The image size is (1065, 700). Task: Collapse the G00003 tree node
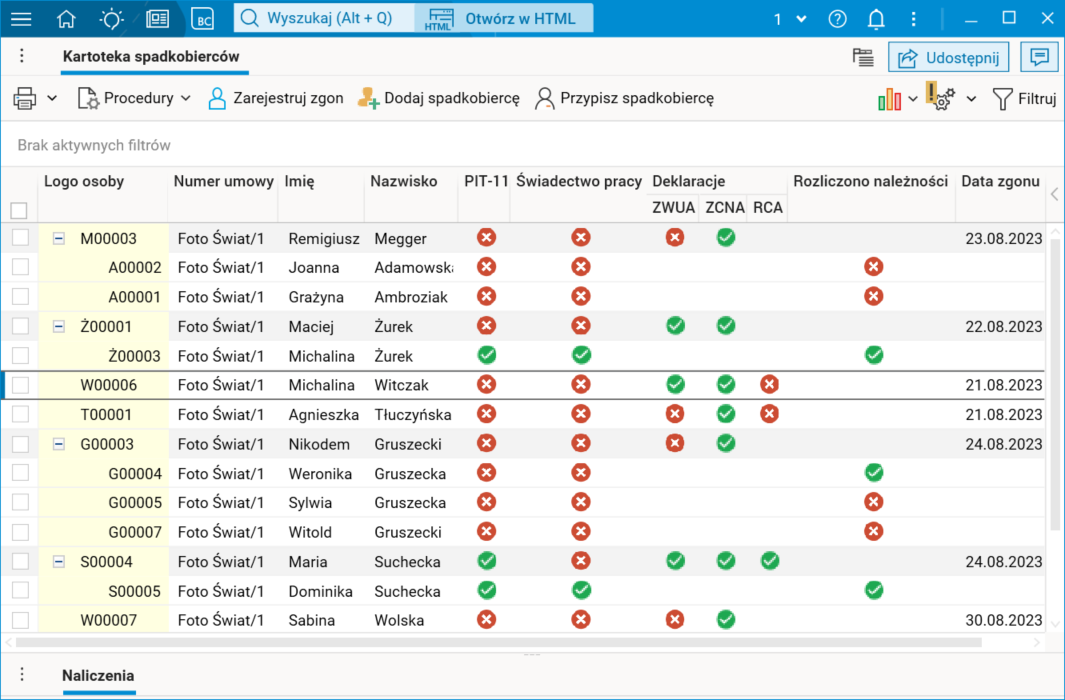59,444
